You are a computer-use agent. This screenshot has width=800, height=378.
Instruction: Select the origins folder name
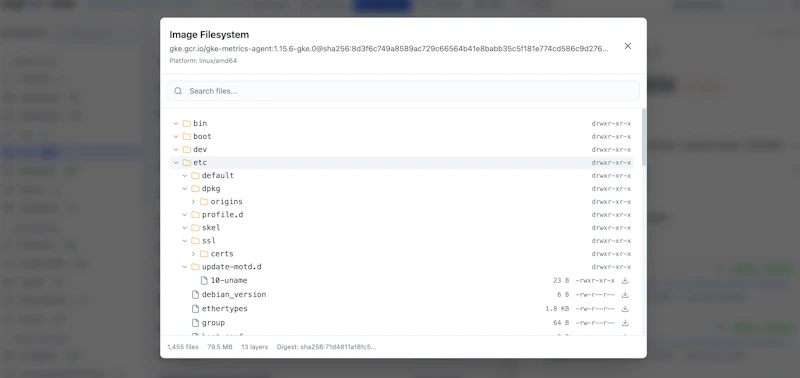point(227,201)
